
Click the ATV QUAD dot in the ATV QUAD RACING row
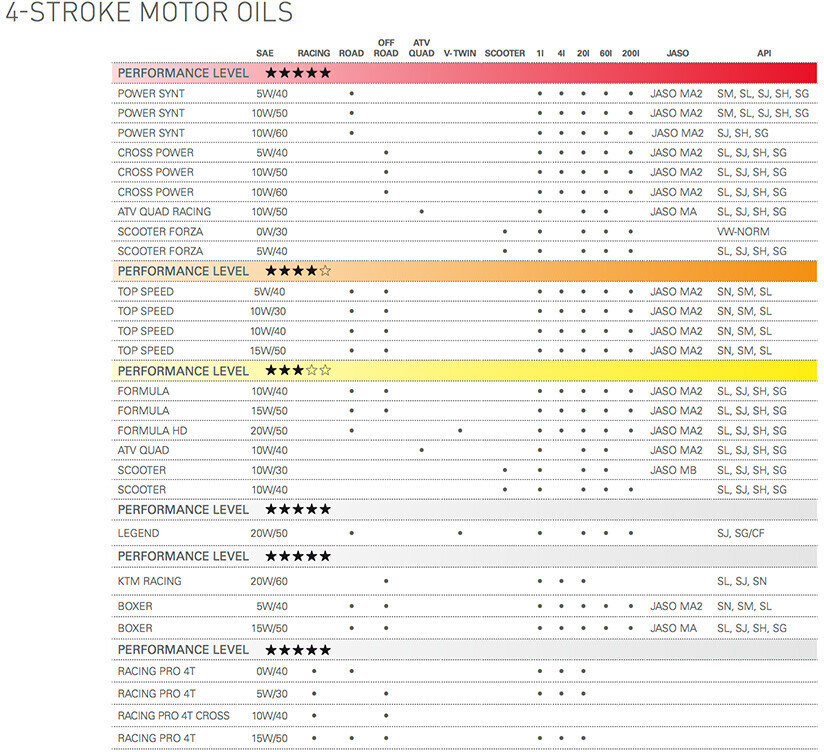422,212
